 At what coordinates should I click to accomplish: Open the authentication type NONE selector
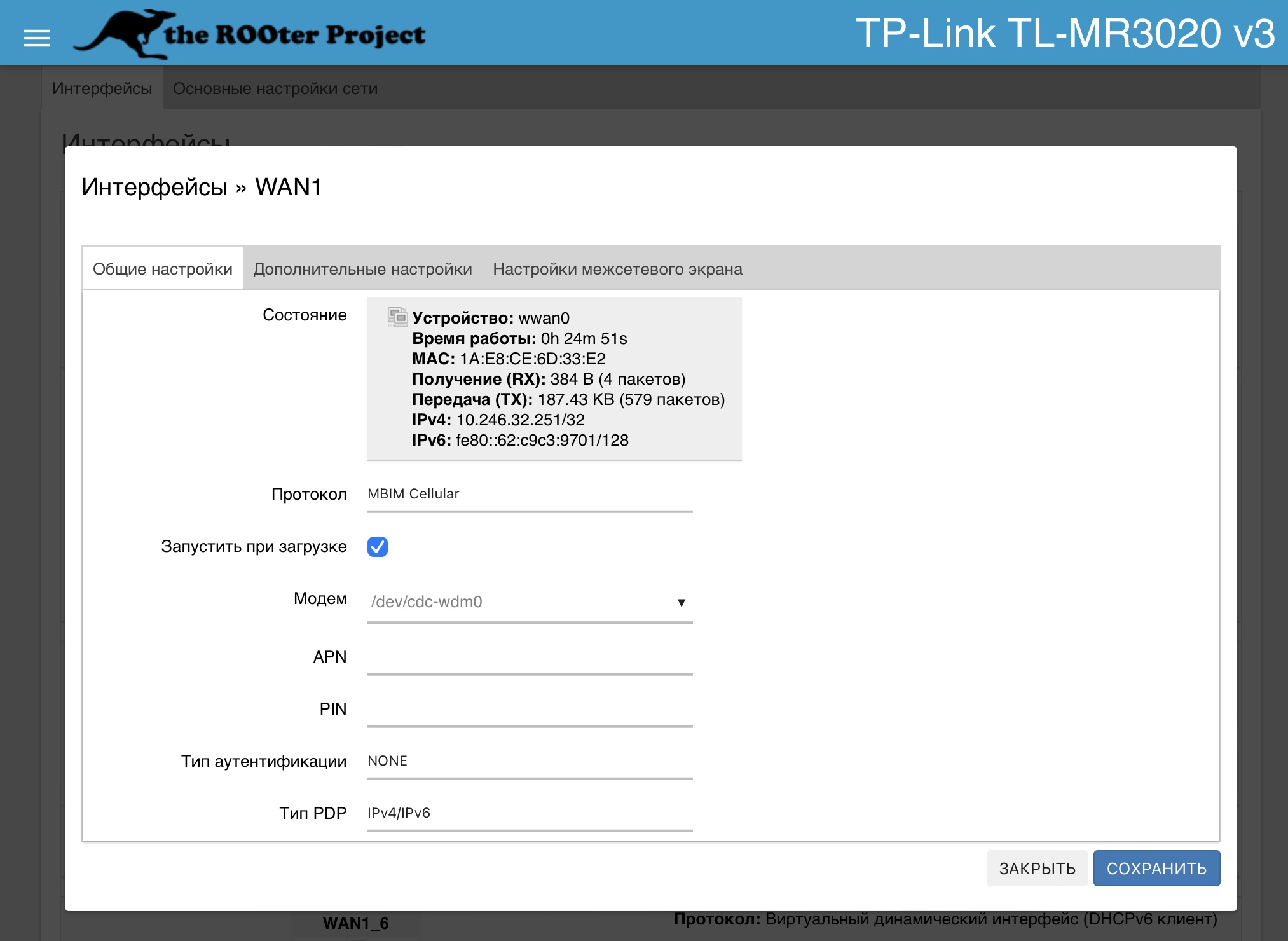[529, 762]
